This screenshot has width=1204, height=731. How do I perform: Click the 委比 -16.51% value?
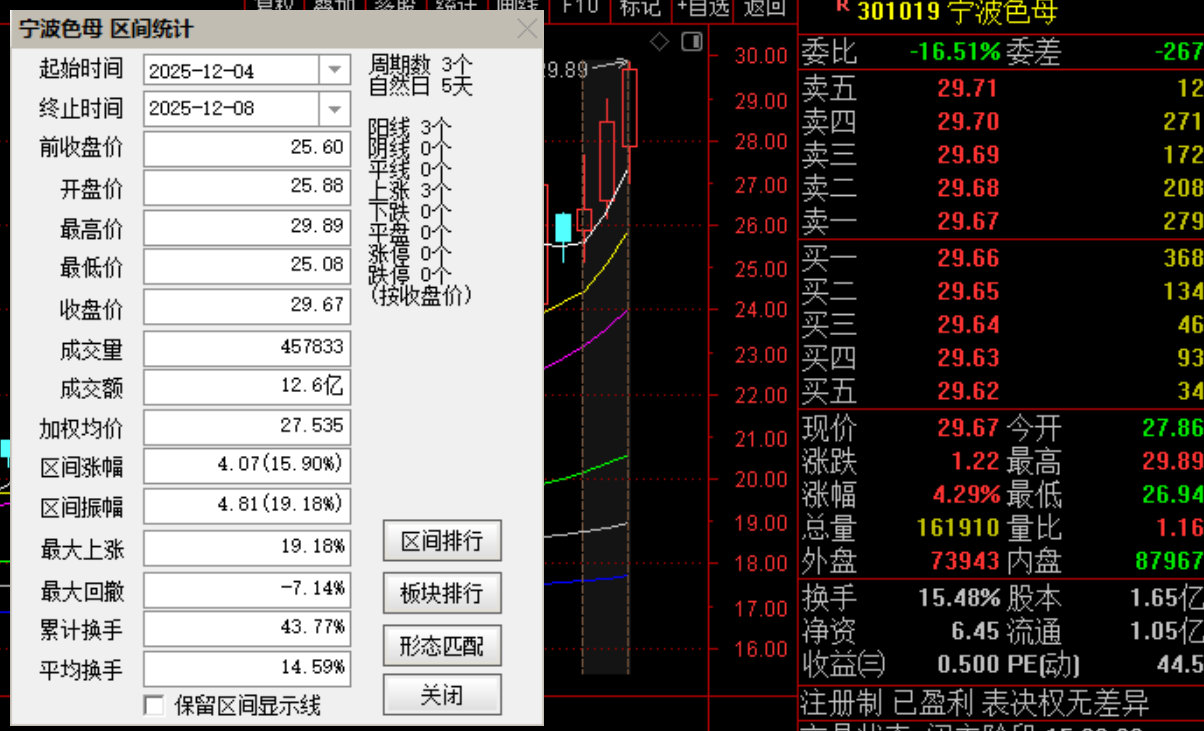[x=955, y=51]
